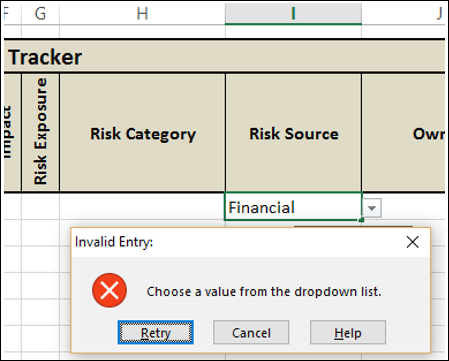Select column J header

[x=404, y=14]
